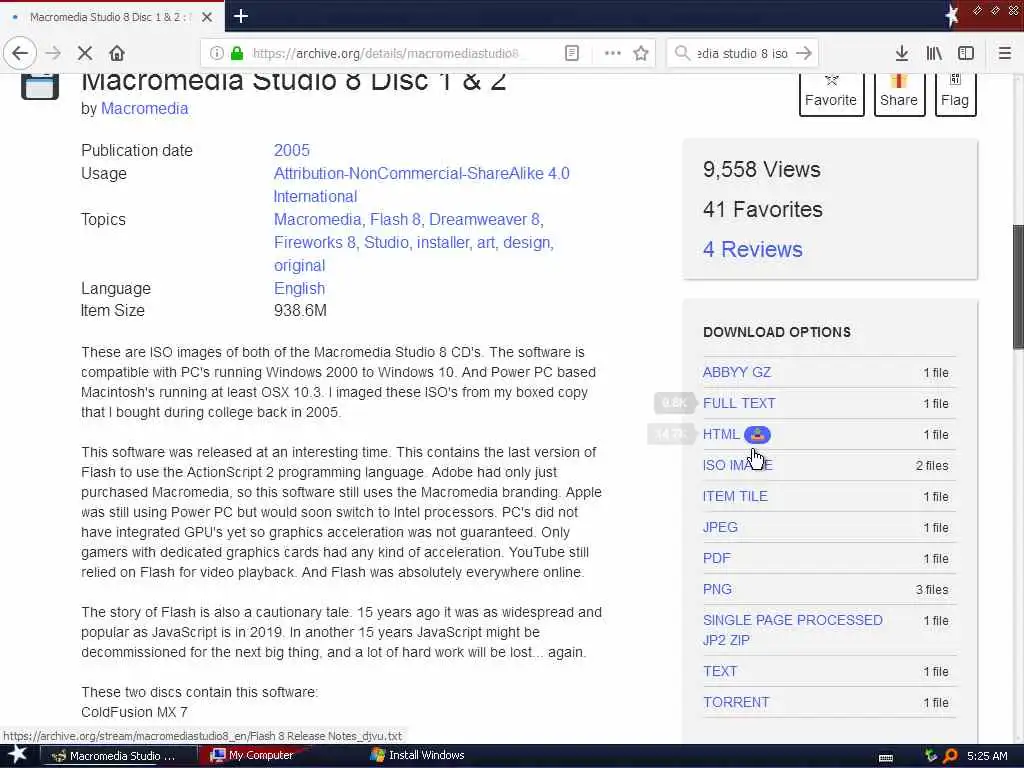Click the search magnifier icon in the search box

(x=682, y=53)
